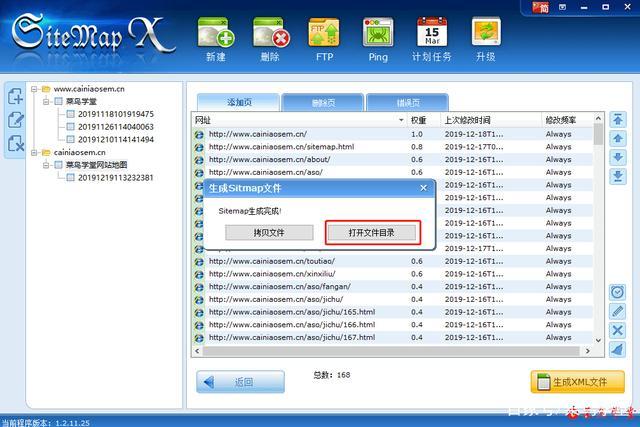Collapse the 菜鸟学堂网站地图 tree node

[46, 165]
